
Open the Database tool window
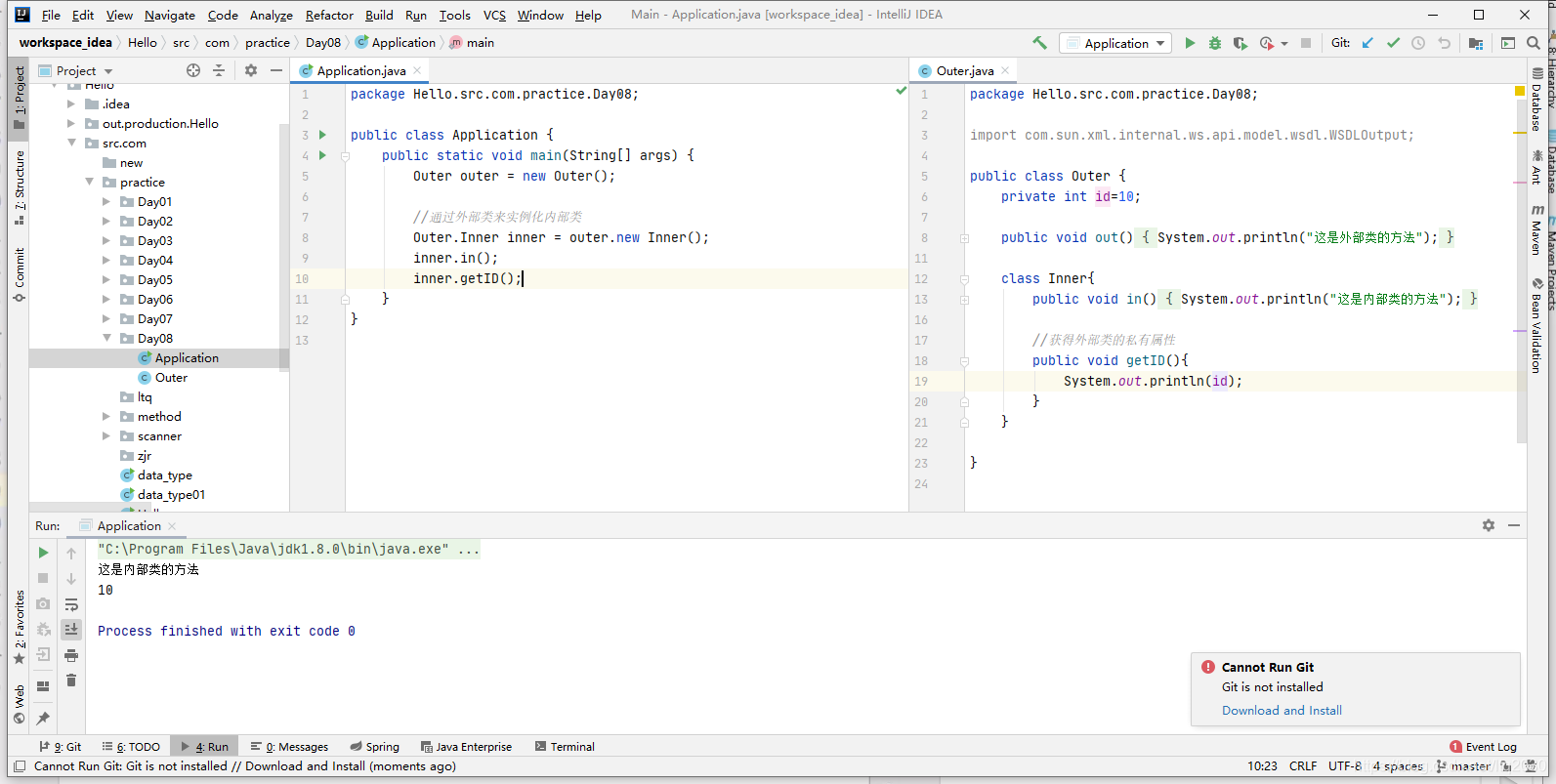[1536, 100]
